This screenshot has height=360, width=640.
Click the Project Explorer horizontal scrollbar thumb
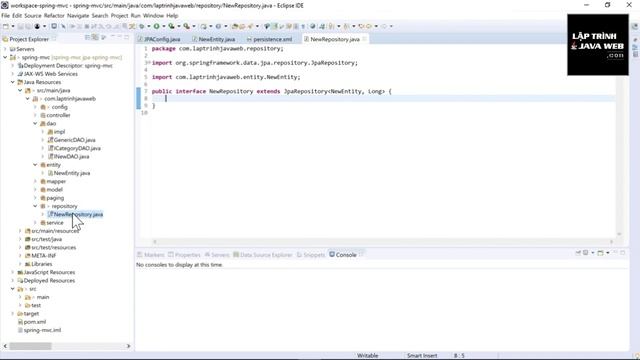tap(31, 346)
